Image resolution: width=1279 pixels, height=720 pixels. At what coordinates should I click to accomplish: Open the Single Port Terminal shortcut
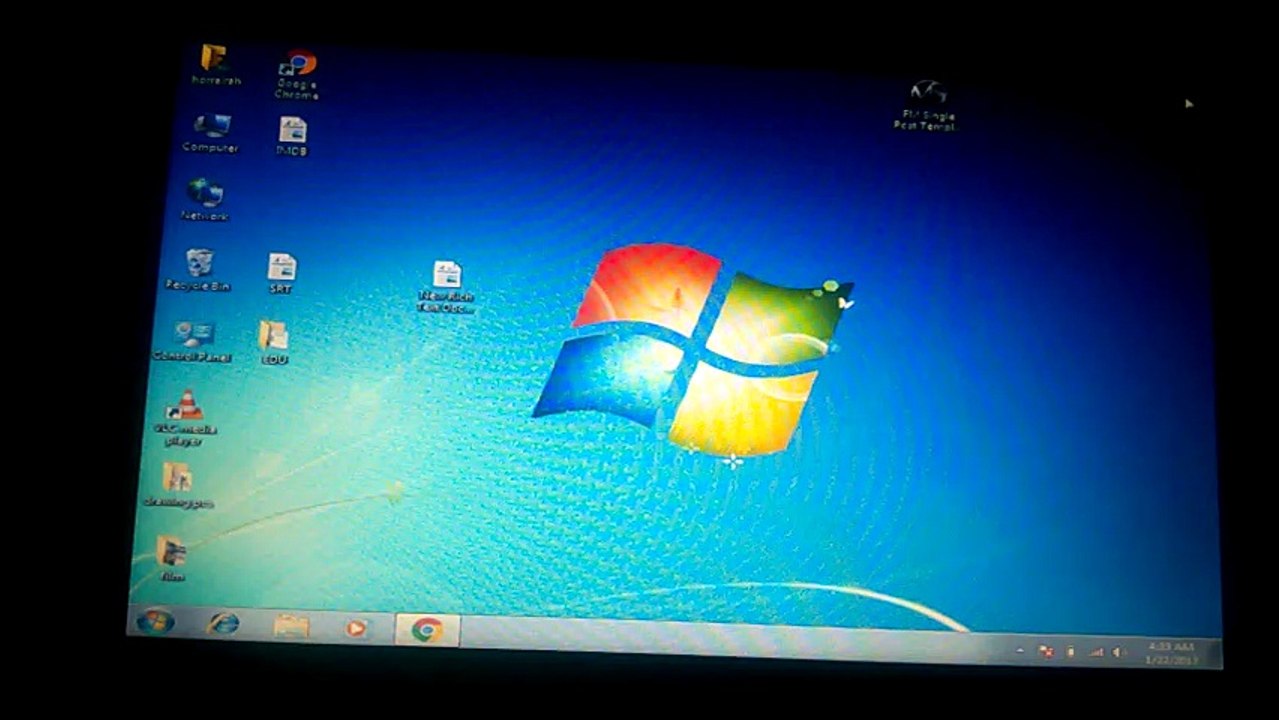point(926,105)
